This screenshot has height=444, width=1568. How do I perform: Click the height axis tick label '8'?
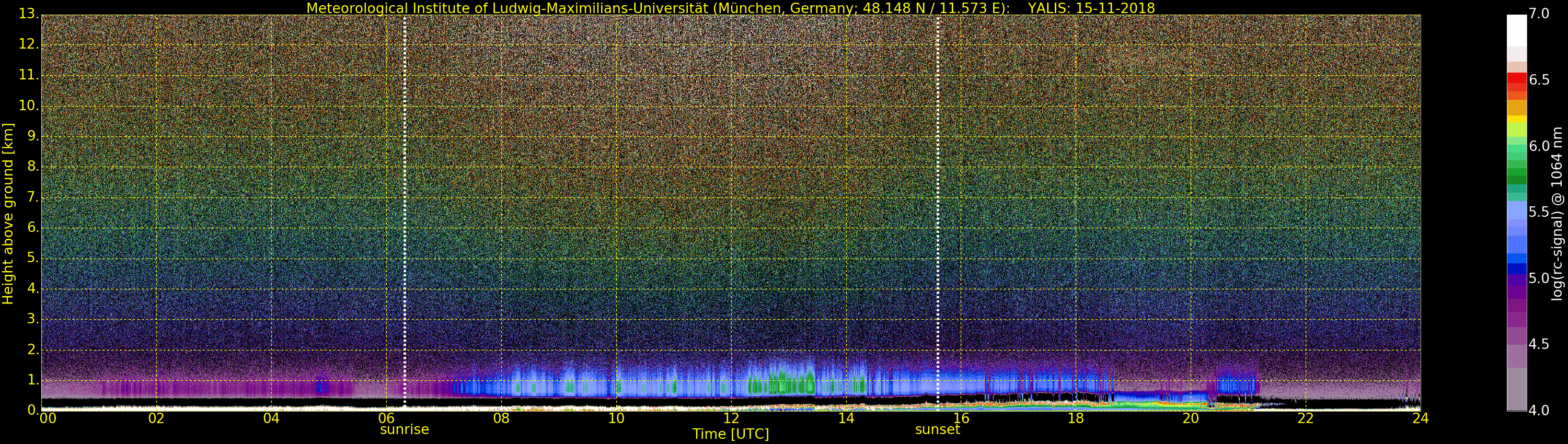click(x=32, y=167)
